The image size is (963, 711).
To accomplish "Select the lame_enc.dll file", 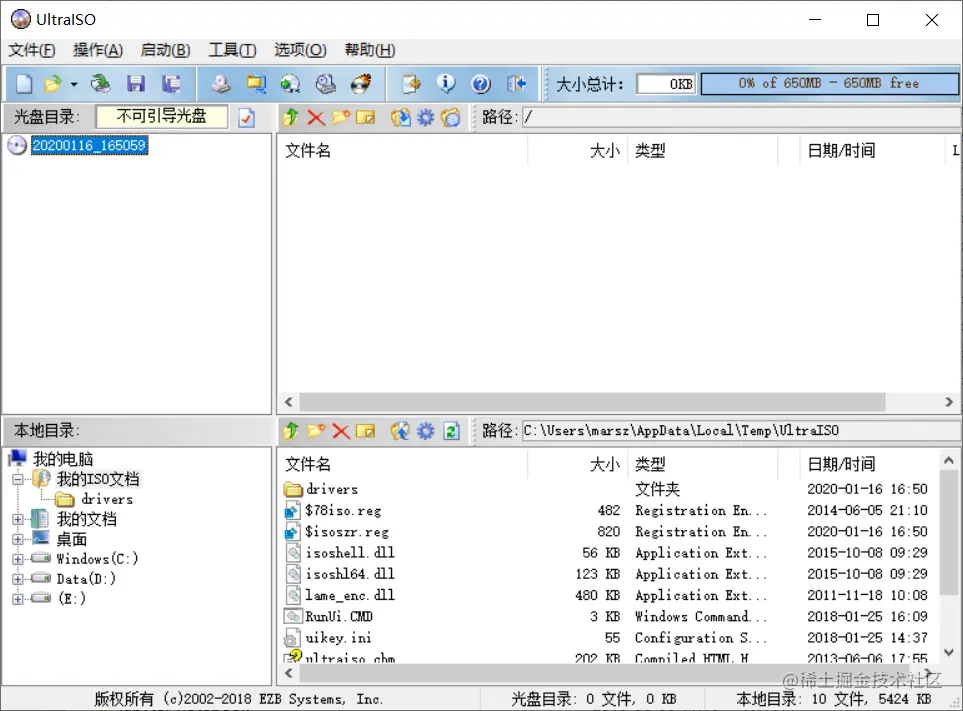I will pyautogui.click(x=350, y=595).
